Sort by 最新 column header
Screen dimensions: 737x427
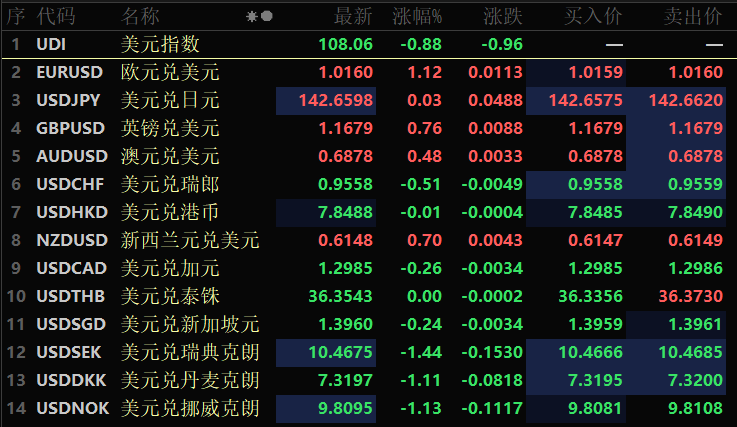pos(352,17)
